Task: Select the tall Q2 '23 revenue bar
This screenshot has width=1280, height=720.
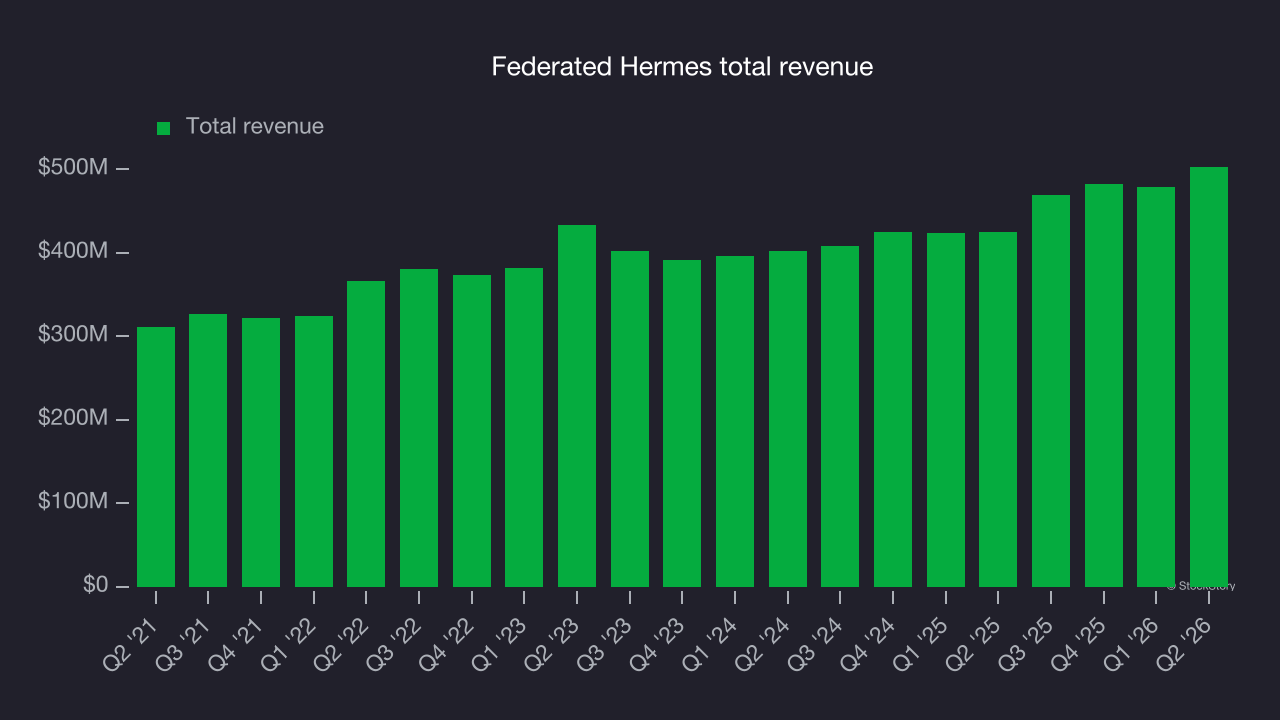Action: [577, 406]
